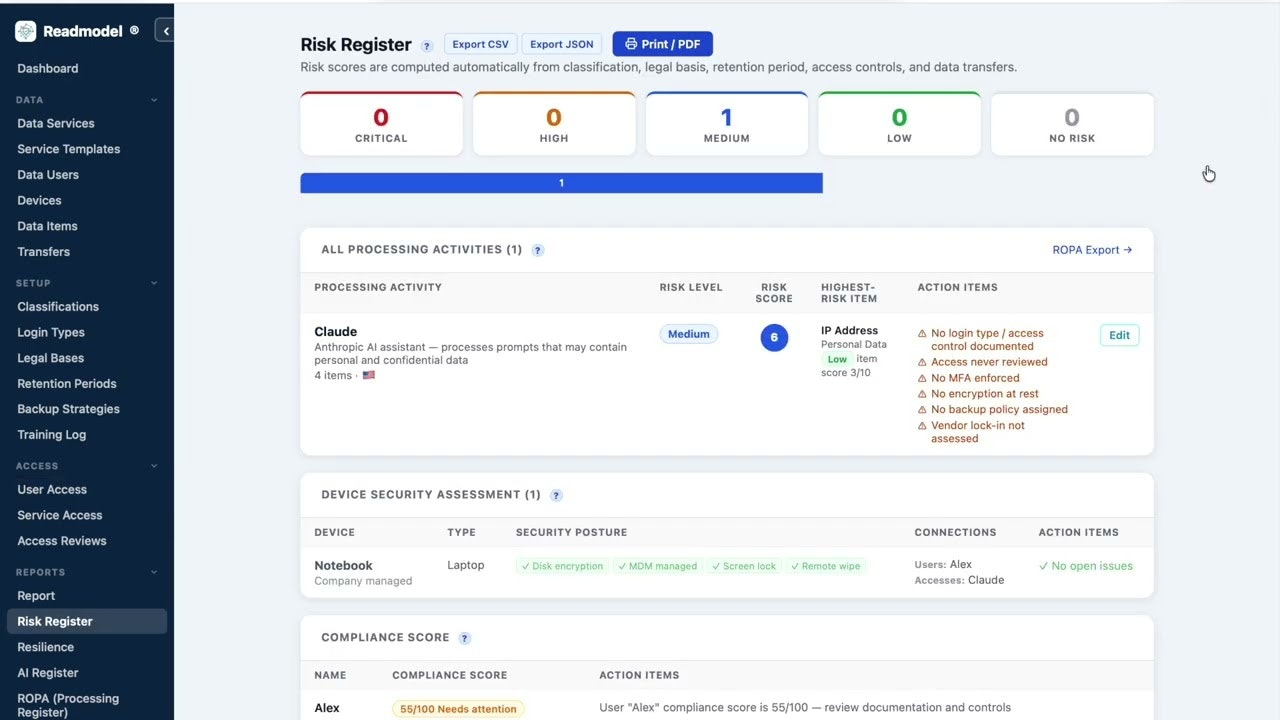1280x720 pixels.
Task: Collapse the sidebar with the chevron button
Action: tap(165, 31)
